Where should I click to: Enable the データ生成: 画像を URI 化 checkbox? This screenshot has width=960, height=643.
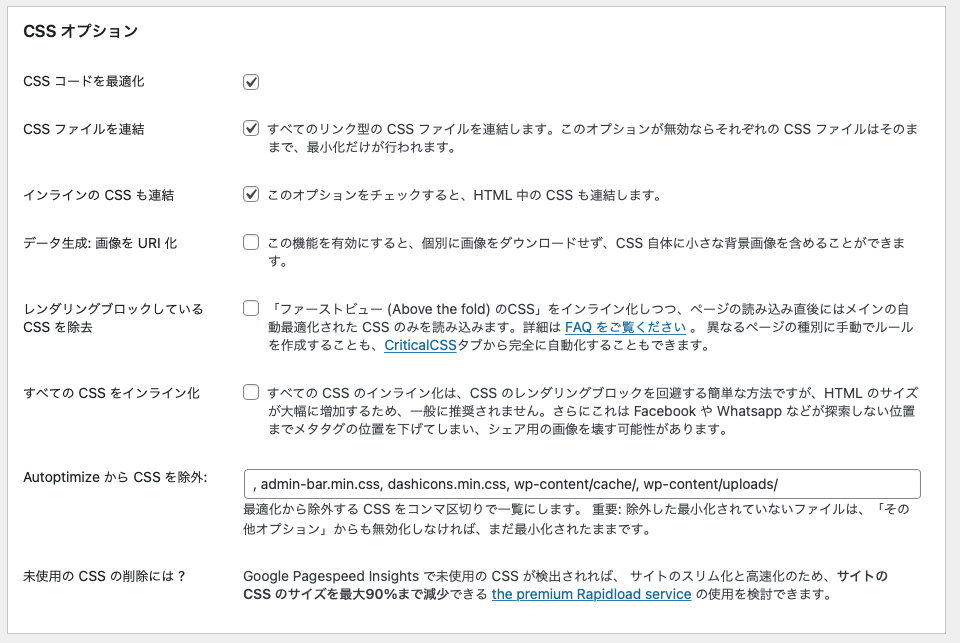tap(251, 242)
